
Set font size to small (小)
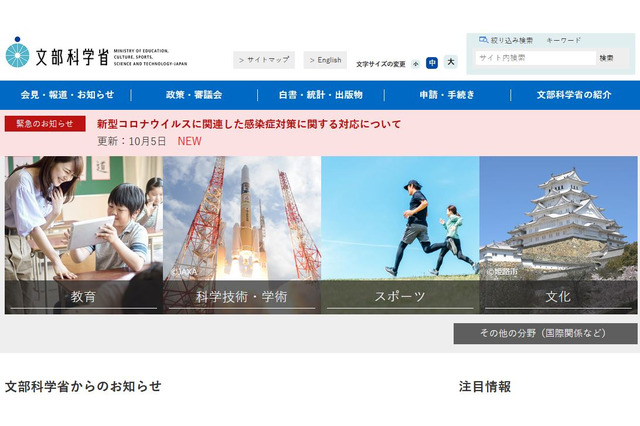pyautogui.click(x=416, y=64)
